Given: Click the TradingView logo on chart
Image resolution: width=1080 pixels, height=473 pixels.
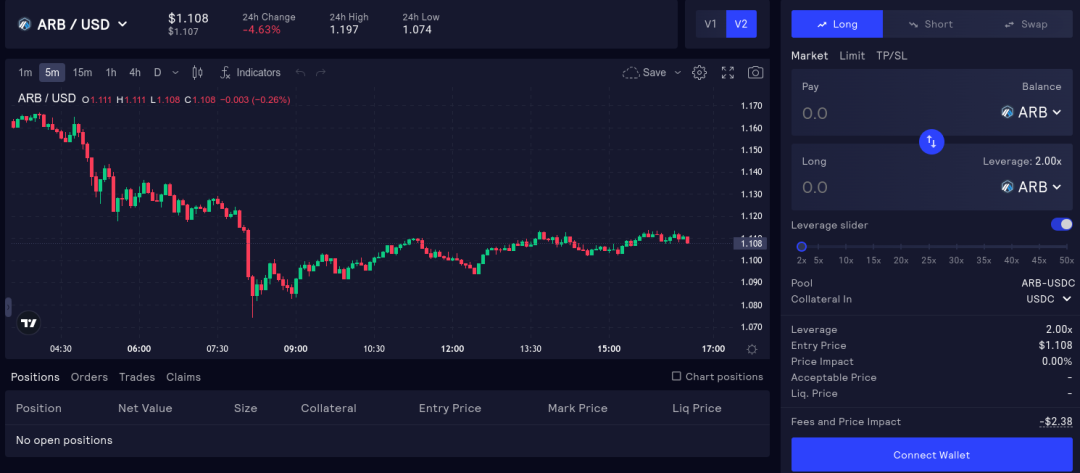Looking at the screenshot, I should (29, 322).
